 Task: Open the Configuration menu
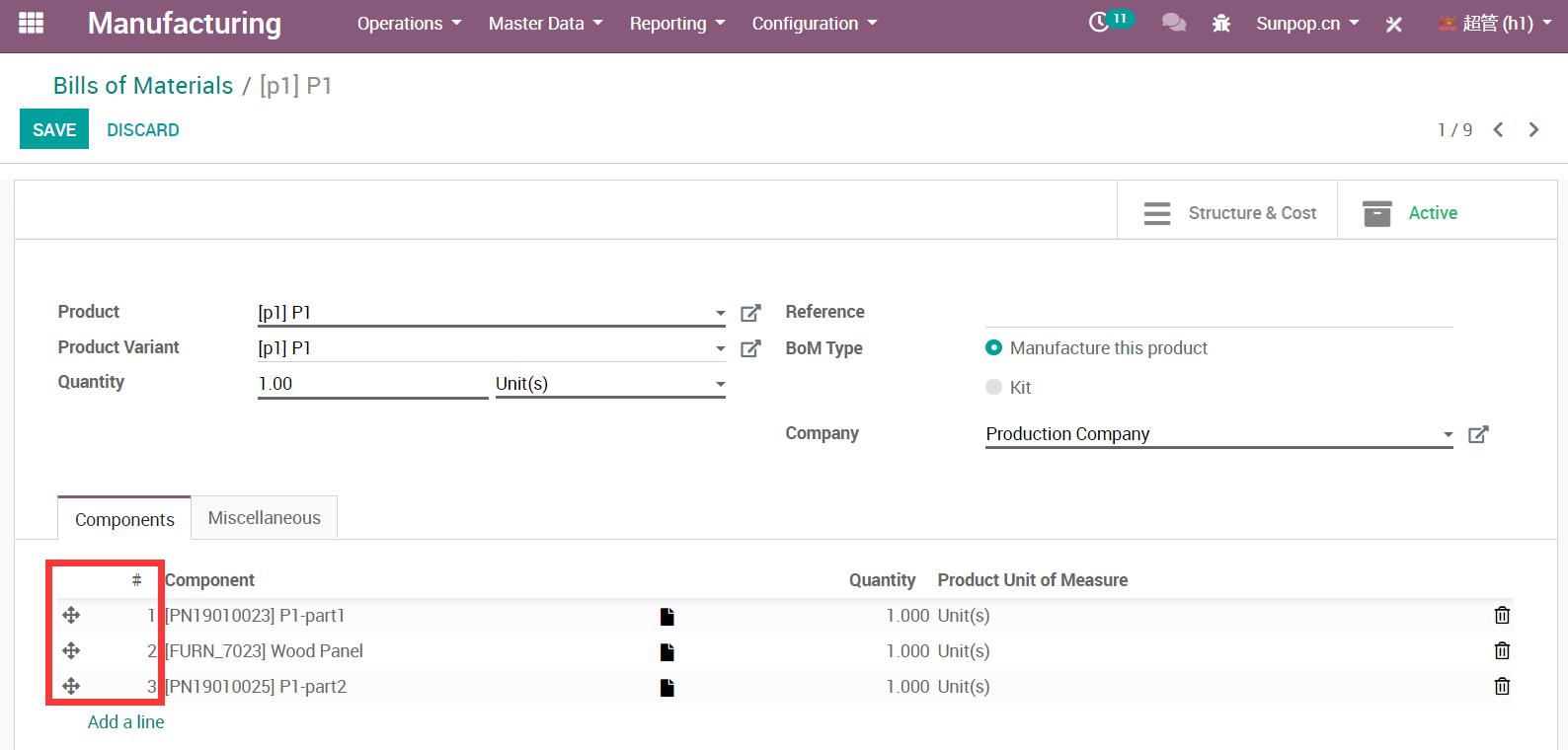tap(814, 24)
